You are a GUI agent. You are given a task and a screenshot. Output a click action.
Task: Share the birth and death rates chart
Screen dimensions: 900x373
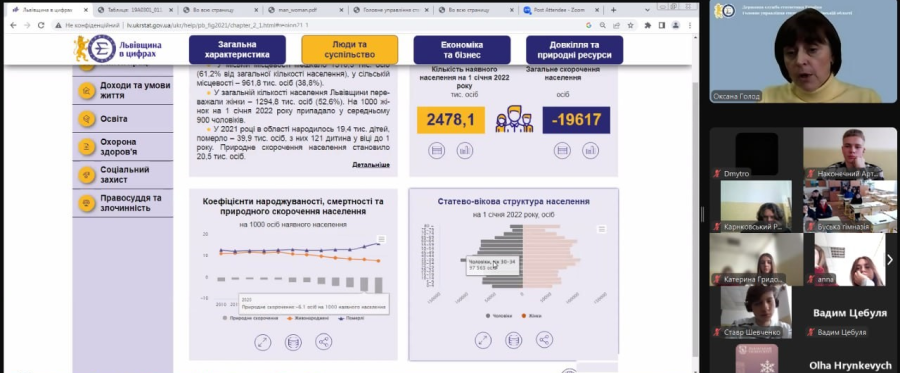pos(324,342)
